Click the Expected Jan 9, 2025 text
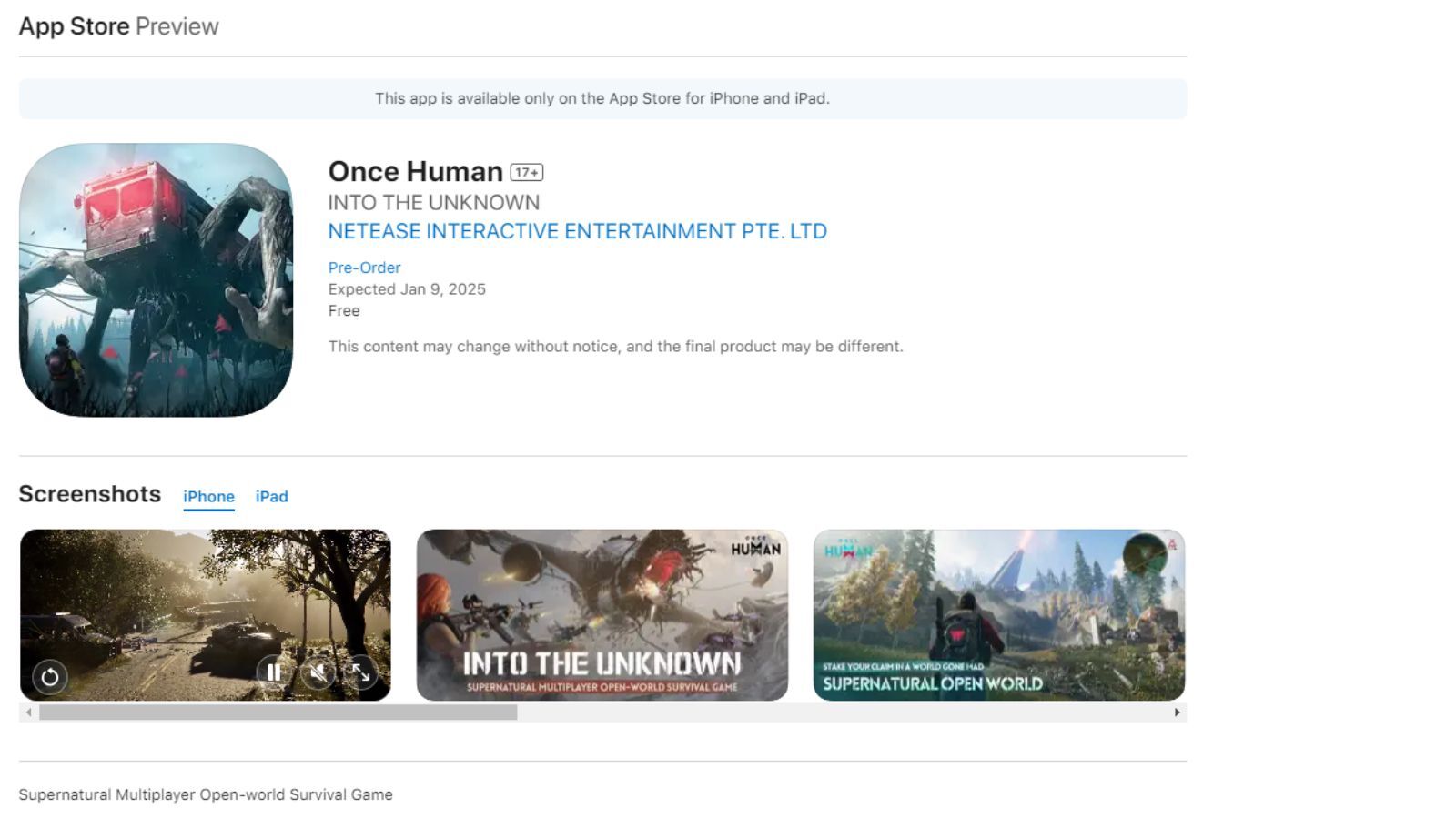 pos(407,289)
